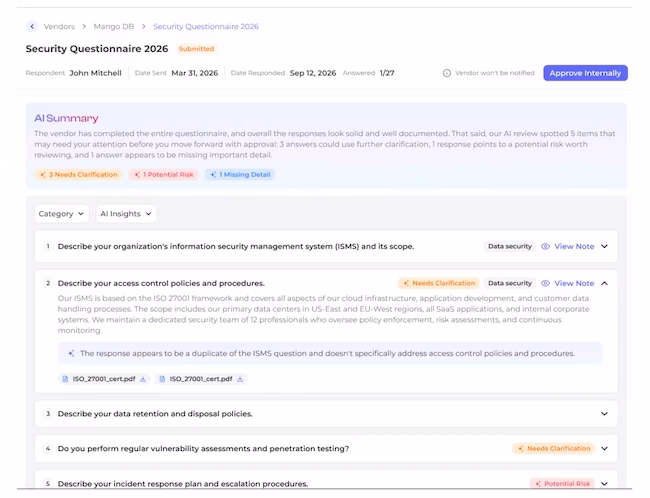Open the AI Insights dropdown
This screenshot has height=498, width=650.
126,214
